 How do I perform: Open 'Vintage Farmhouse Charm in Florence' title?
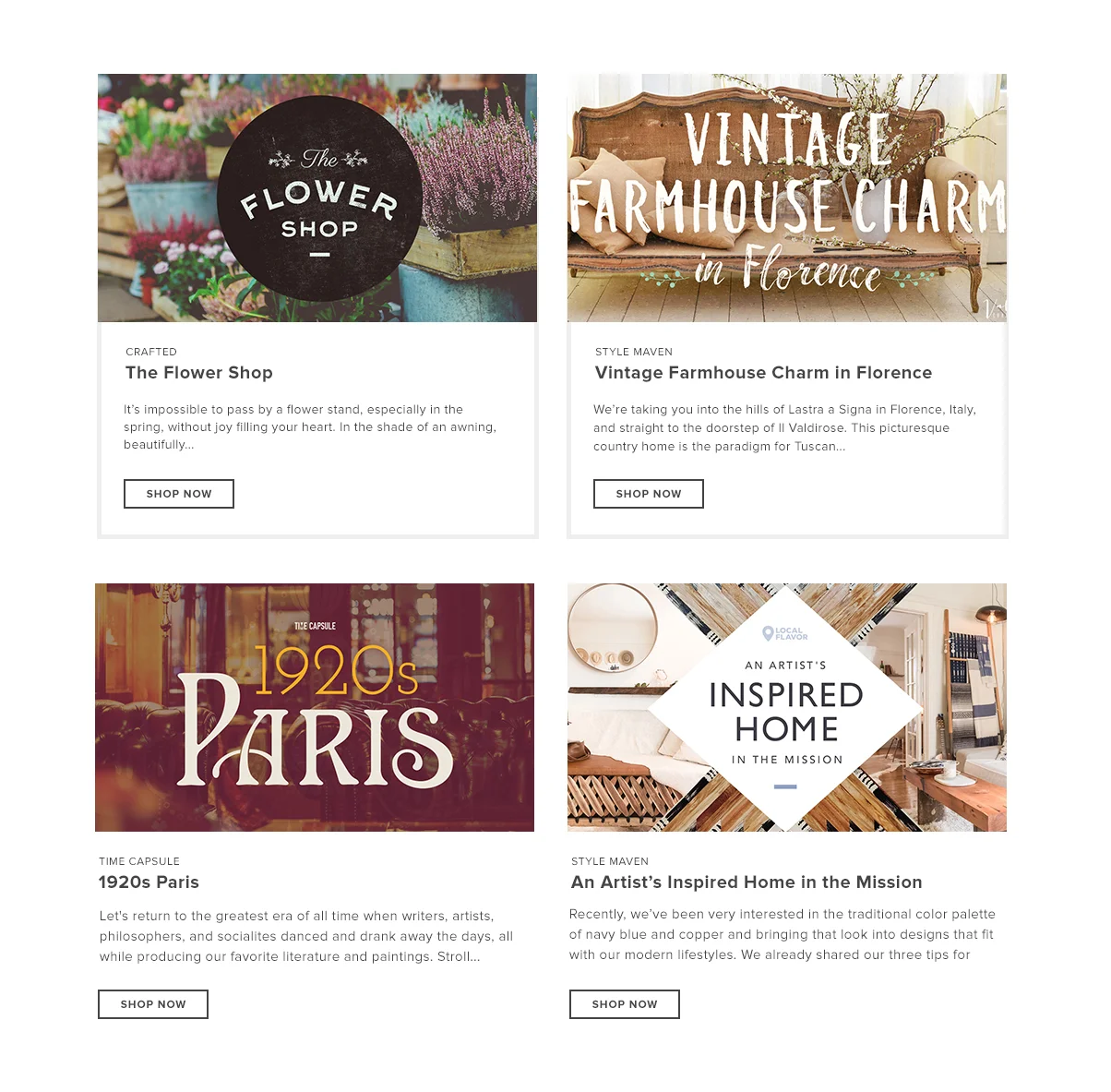764,373
